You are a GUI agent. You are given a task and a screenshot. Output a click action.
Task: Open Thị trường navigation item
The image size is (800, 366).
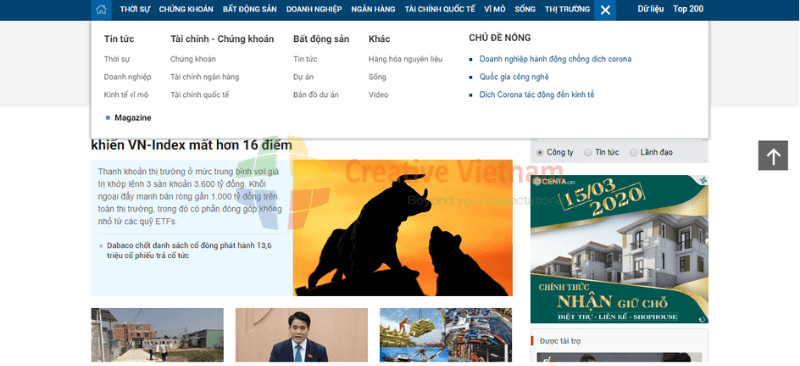click(567, 9)
